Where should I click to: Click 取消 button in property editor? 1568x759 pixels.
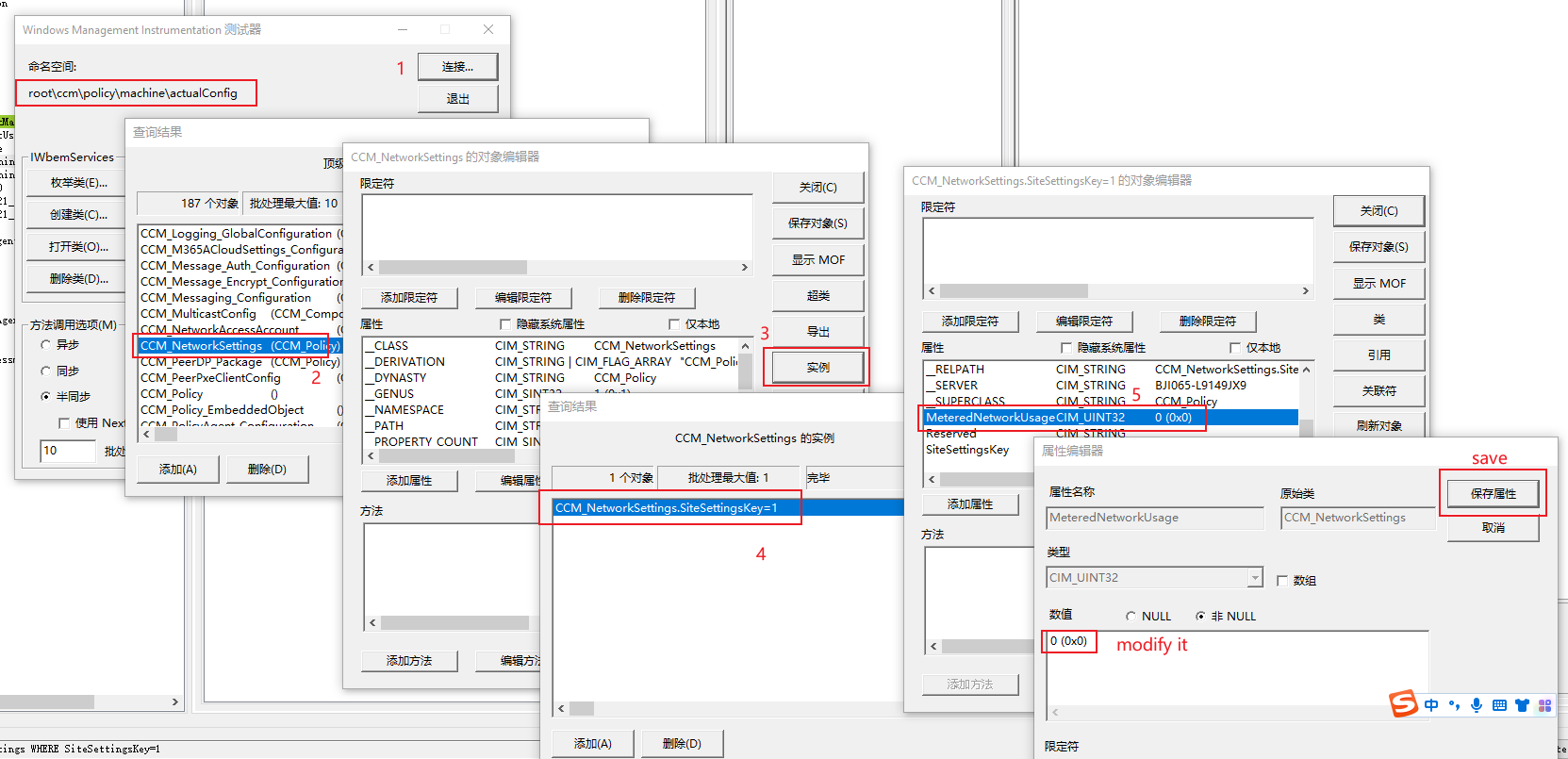[x=1493, y=528]
